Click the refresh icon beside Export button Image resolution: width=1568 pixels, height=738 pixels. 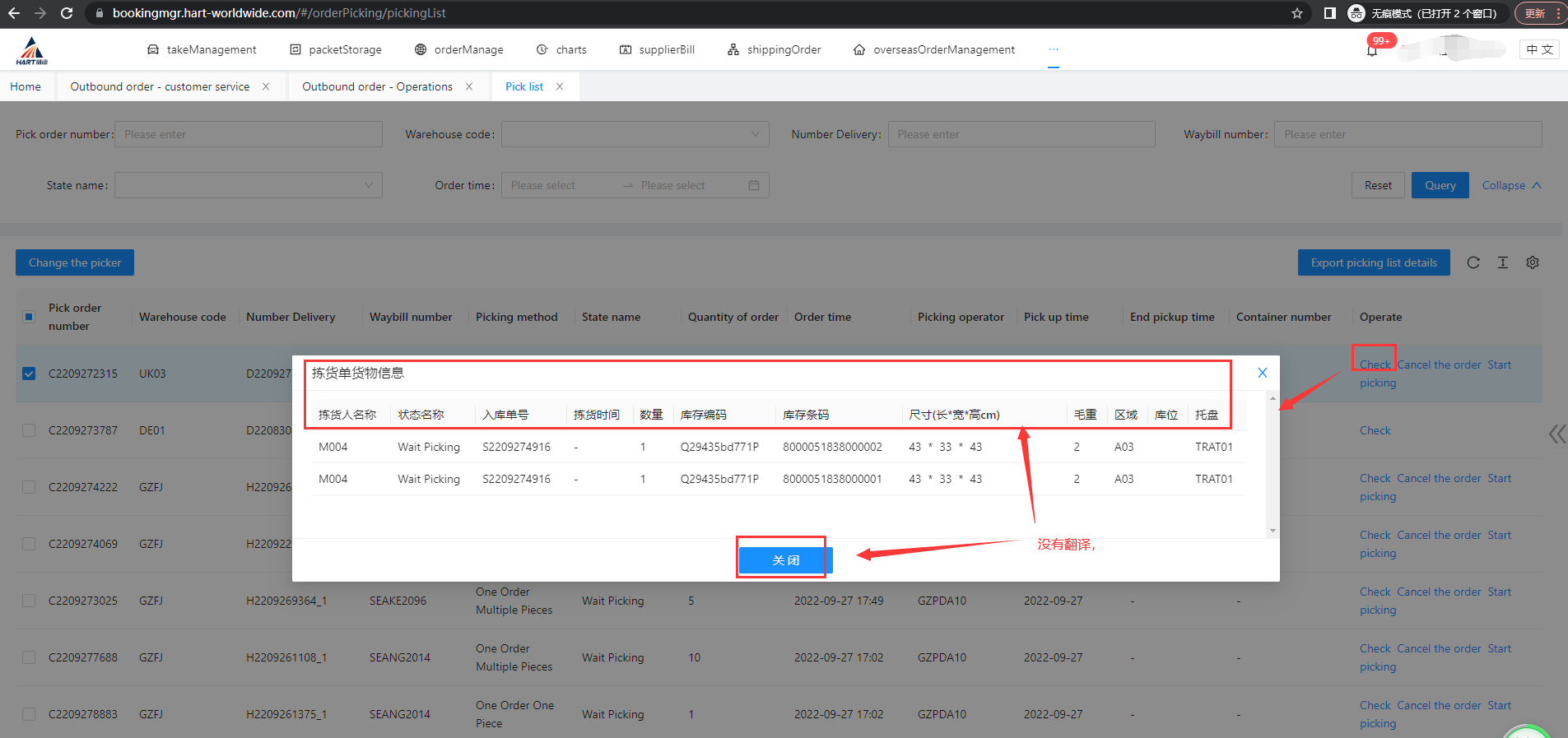point(1473,262)
